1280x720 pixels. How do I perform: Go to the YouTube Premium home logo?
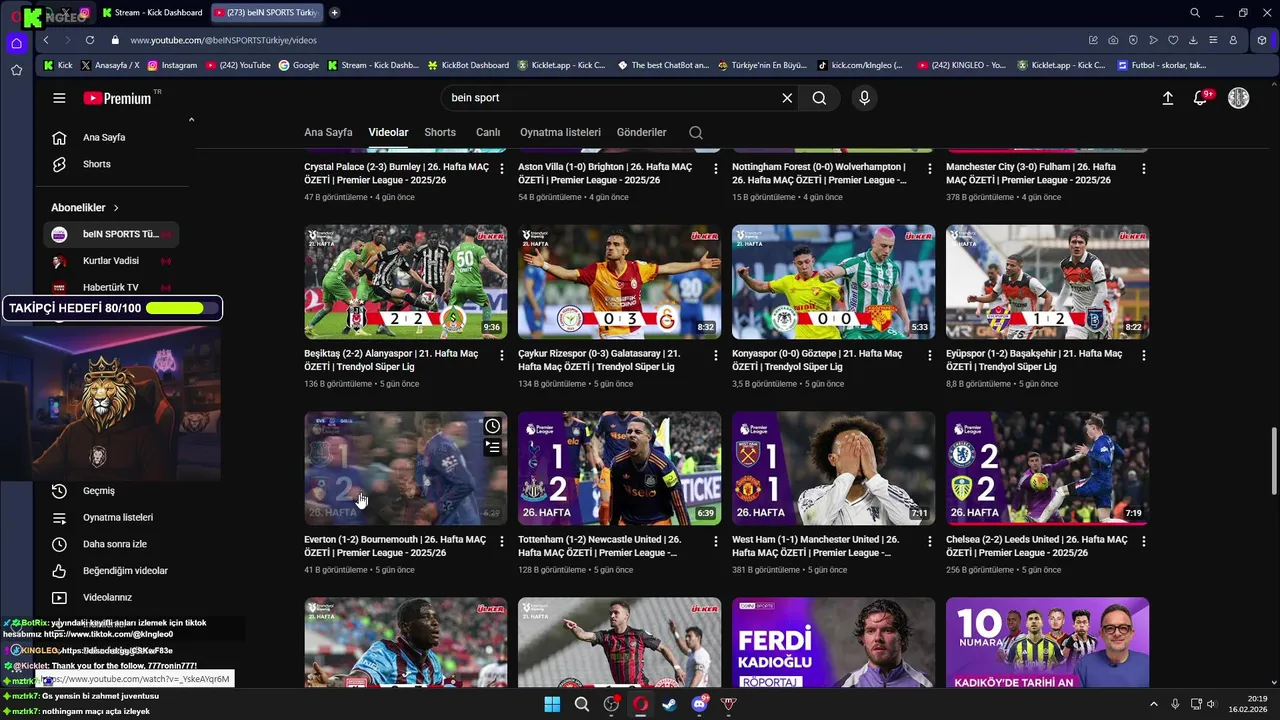coord(117,98)
